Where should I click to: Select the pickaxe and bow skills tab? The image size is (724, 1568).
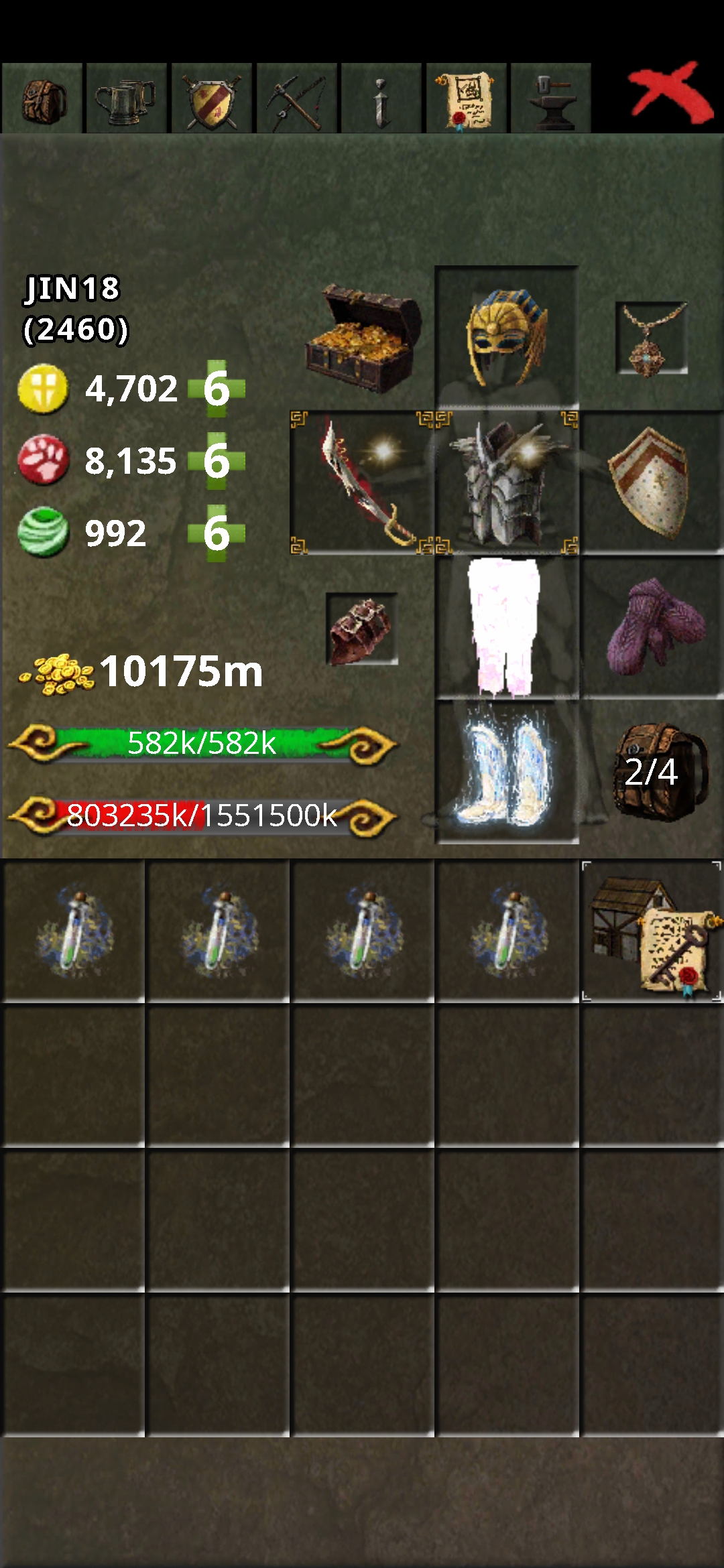click(297, 99)
